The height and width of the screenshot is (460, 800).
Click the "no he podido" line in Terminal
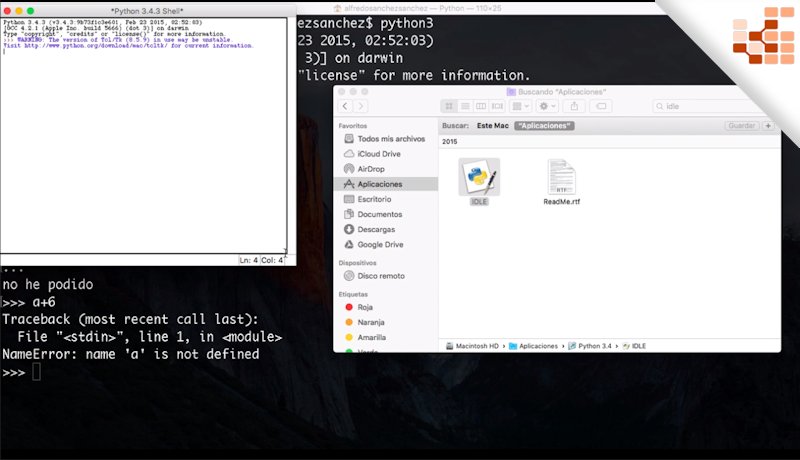(48, 285)
